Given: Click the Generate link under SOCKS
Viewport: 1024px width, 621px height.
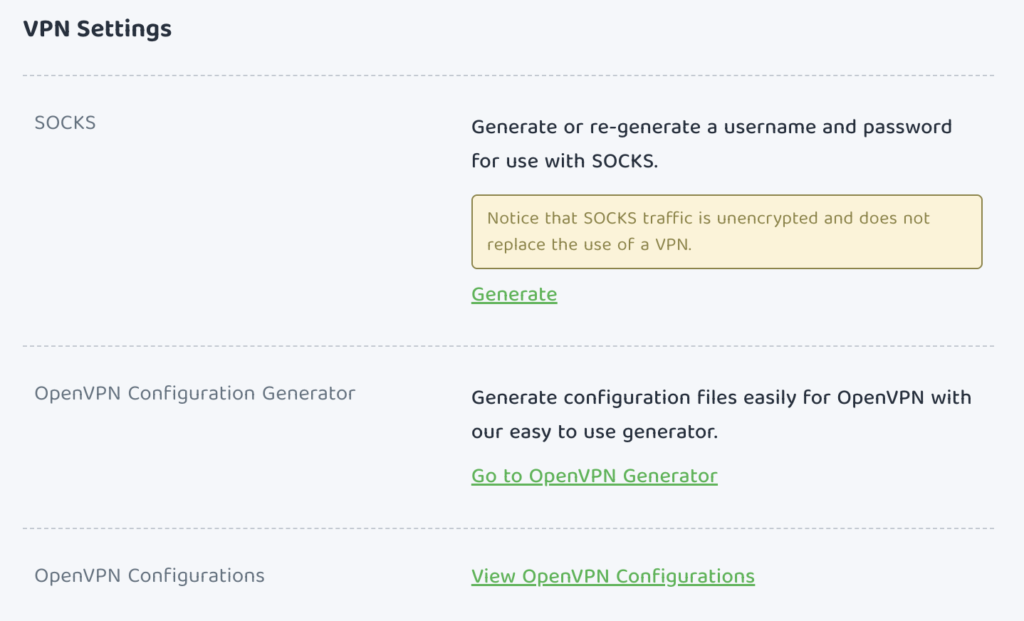Looking at the screenshot, I should pyautogui.click(x=514, y=294).
